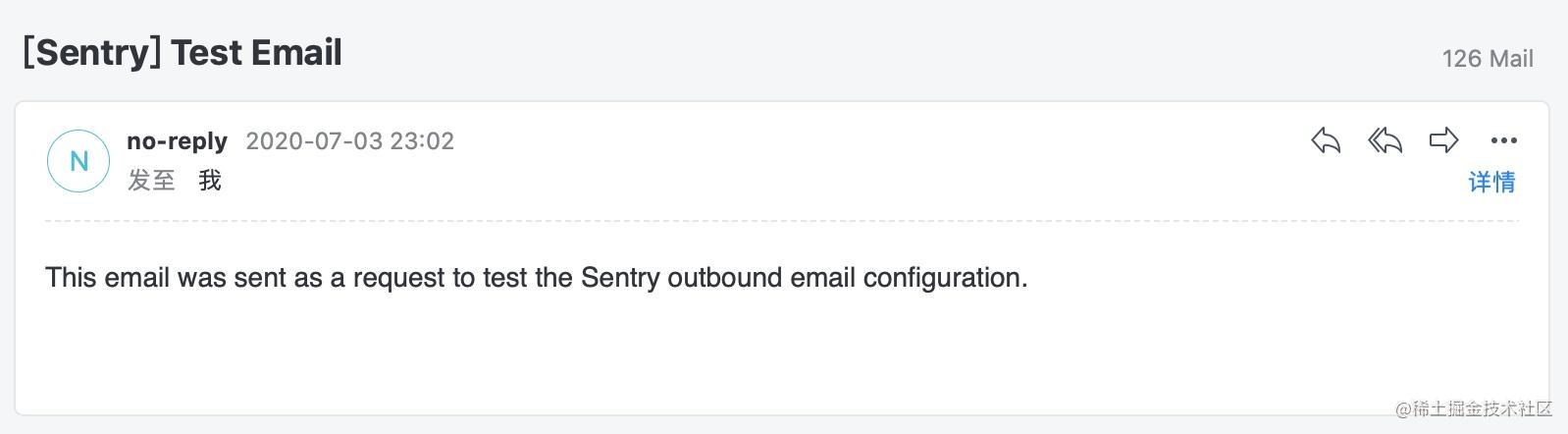Expand message details via 详情 link
This screenshot has height=434, width=1568.
(1491, 182)
